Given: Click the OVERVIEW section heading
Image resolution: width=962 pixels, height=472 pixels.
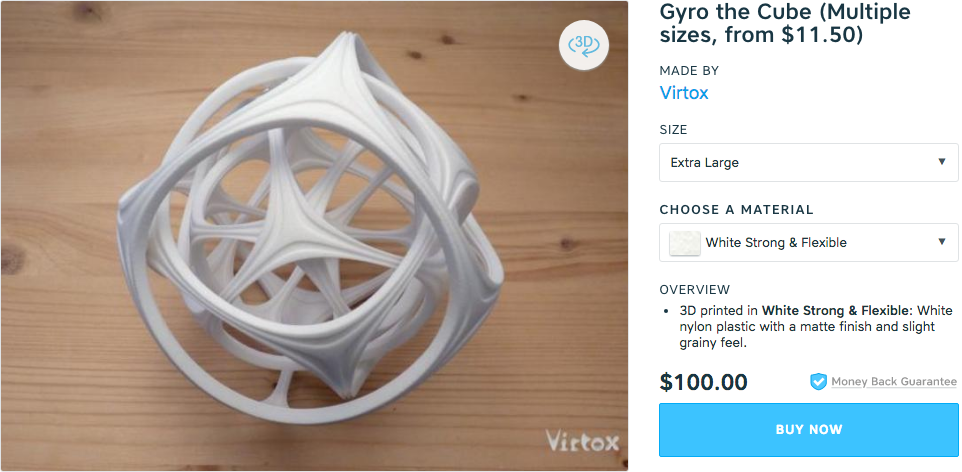Looking at the screenshot, I should 695,289.
